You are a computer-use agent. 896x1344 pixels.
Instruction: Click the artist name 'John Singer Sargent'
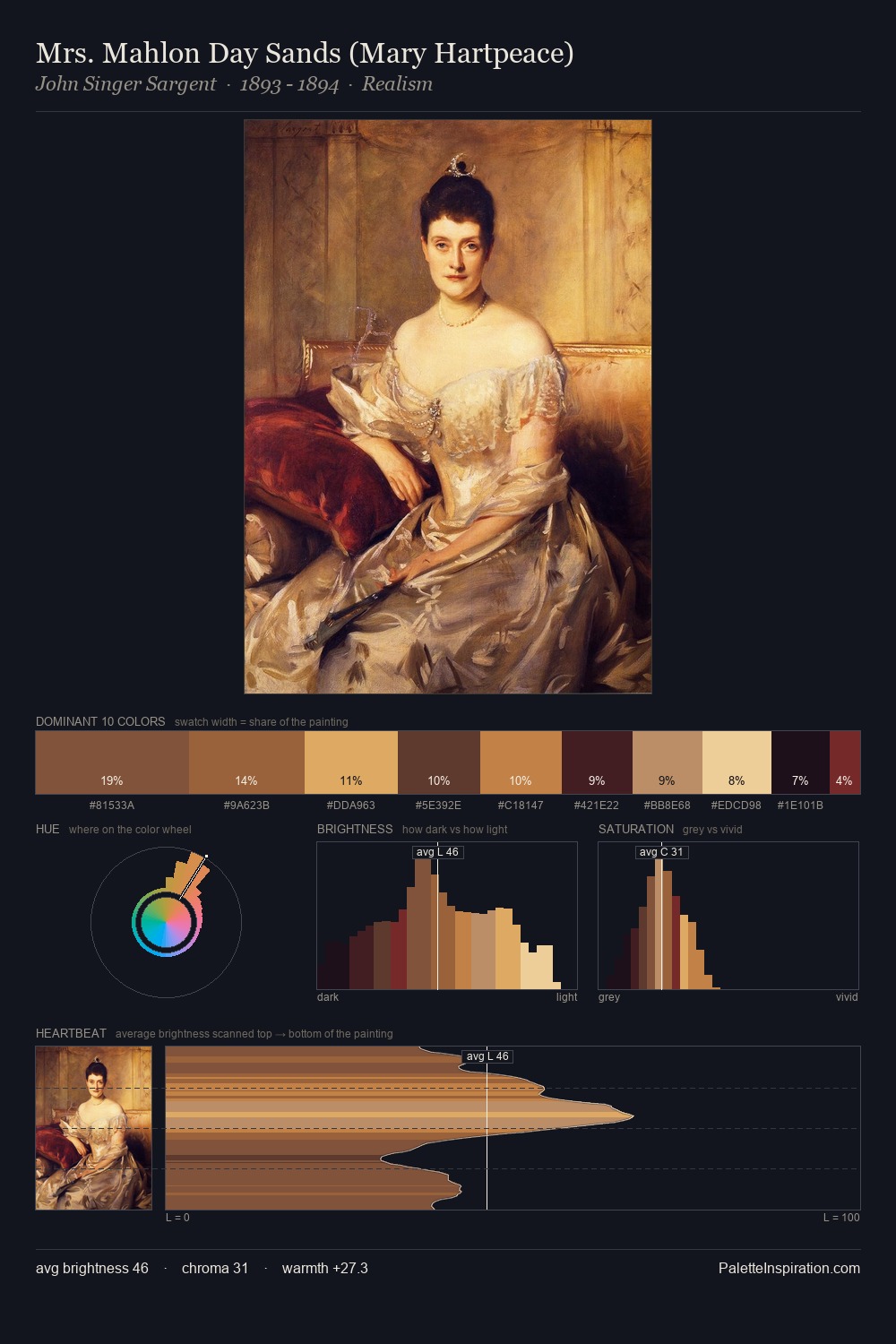point(125,84)
